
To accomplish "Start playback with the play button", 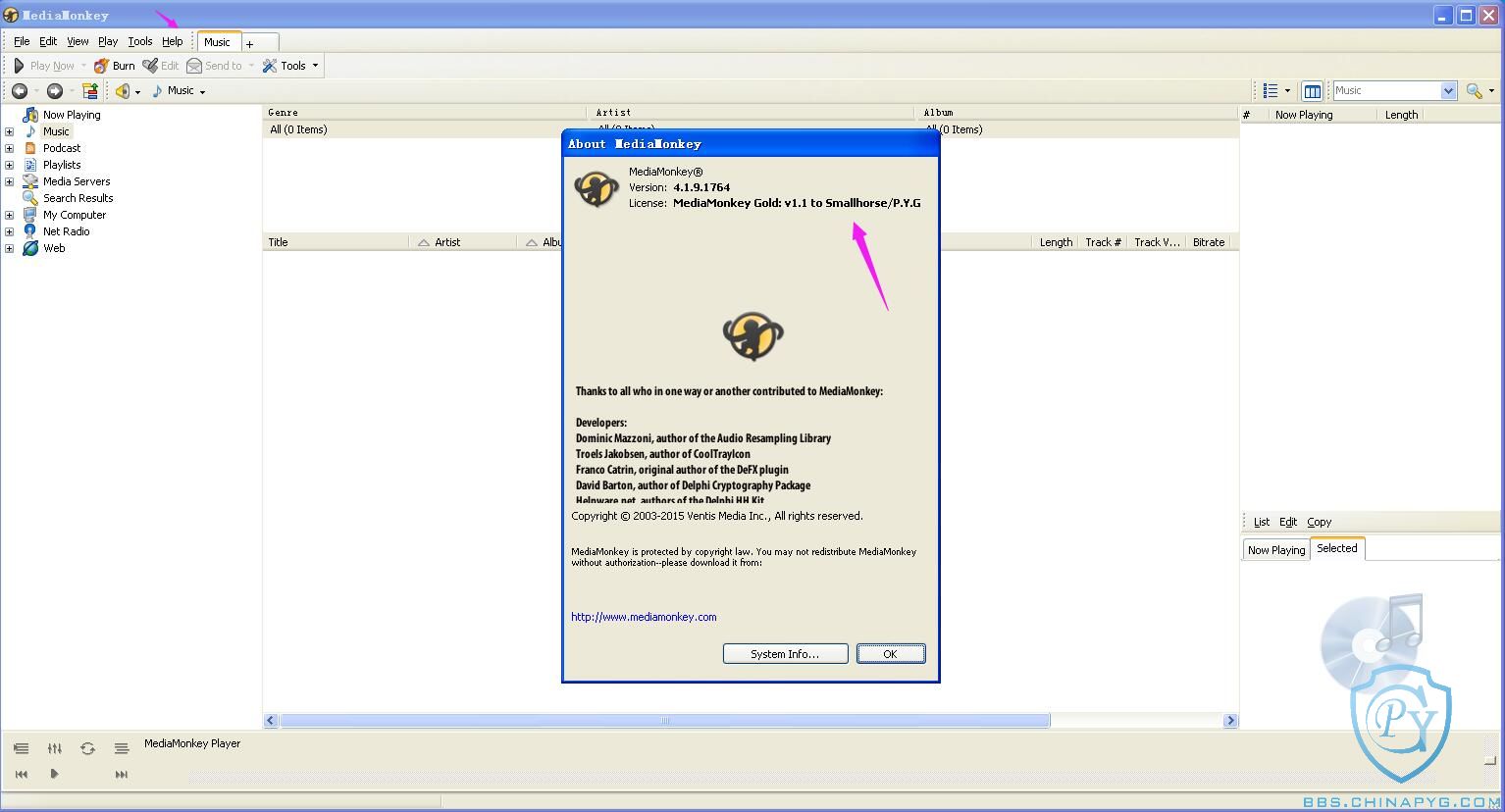I will click(x=54, y=774).
